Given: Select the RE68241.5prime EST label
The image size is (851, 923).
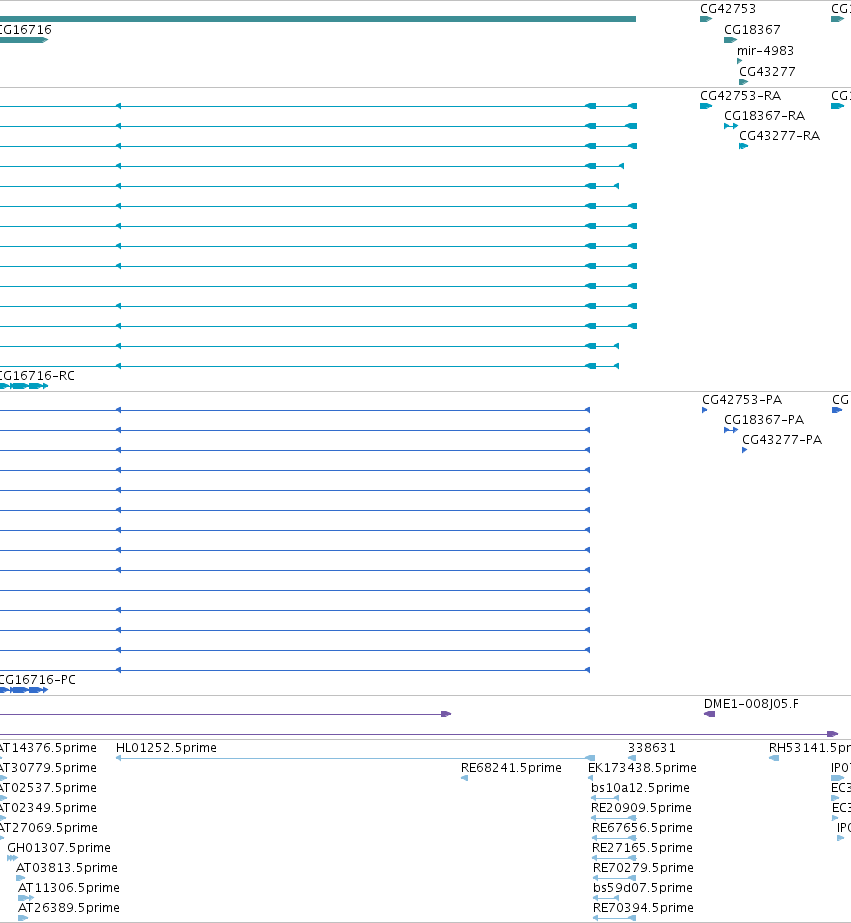Looking at the screenshot, I should [511, 768].
